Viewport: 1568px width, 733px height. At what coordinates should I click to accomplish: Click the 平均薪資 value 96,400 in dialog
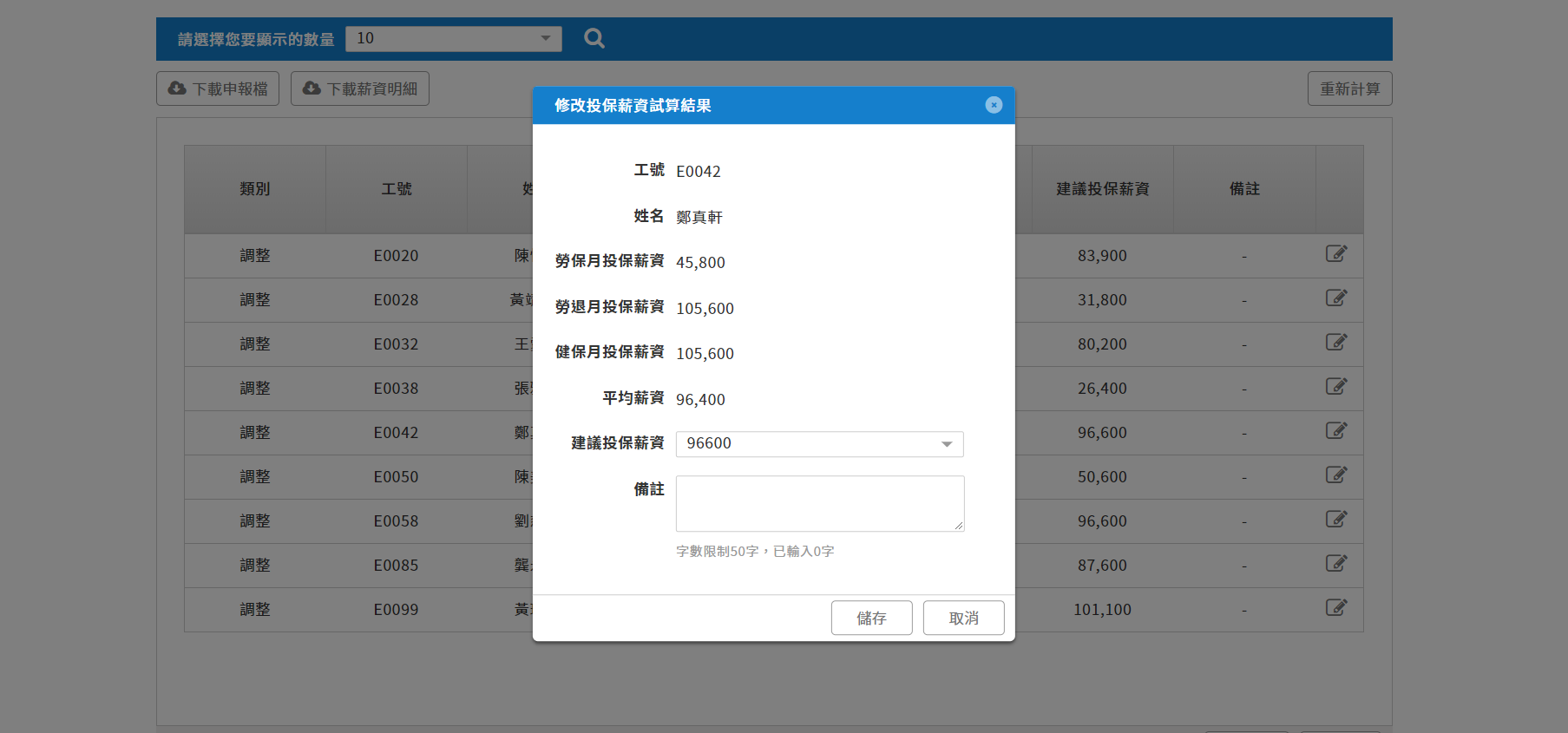point(700,400)
